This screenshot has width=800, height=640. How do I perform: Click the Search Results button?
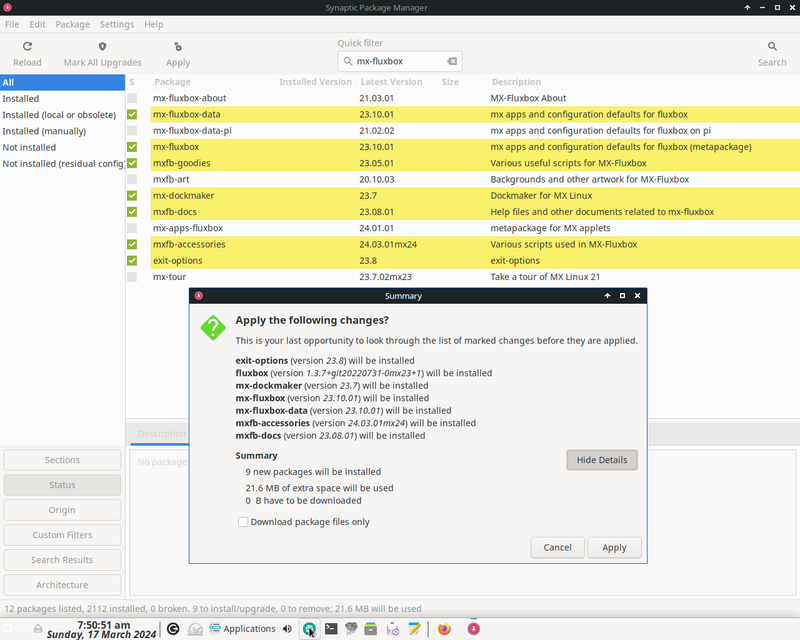62,560
